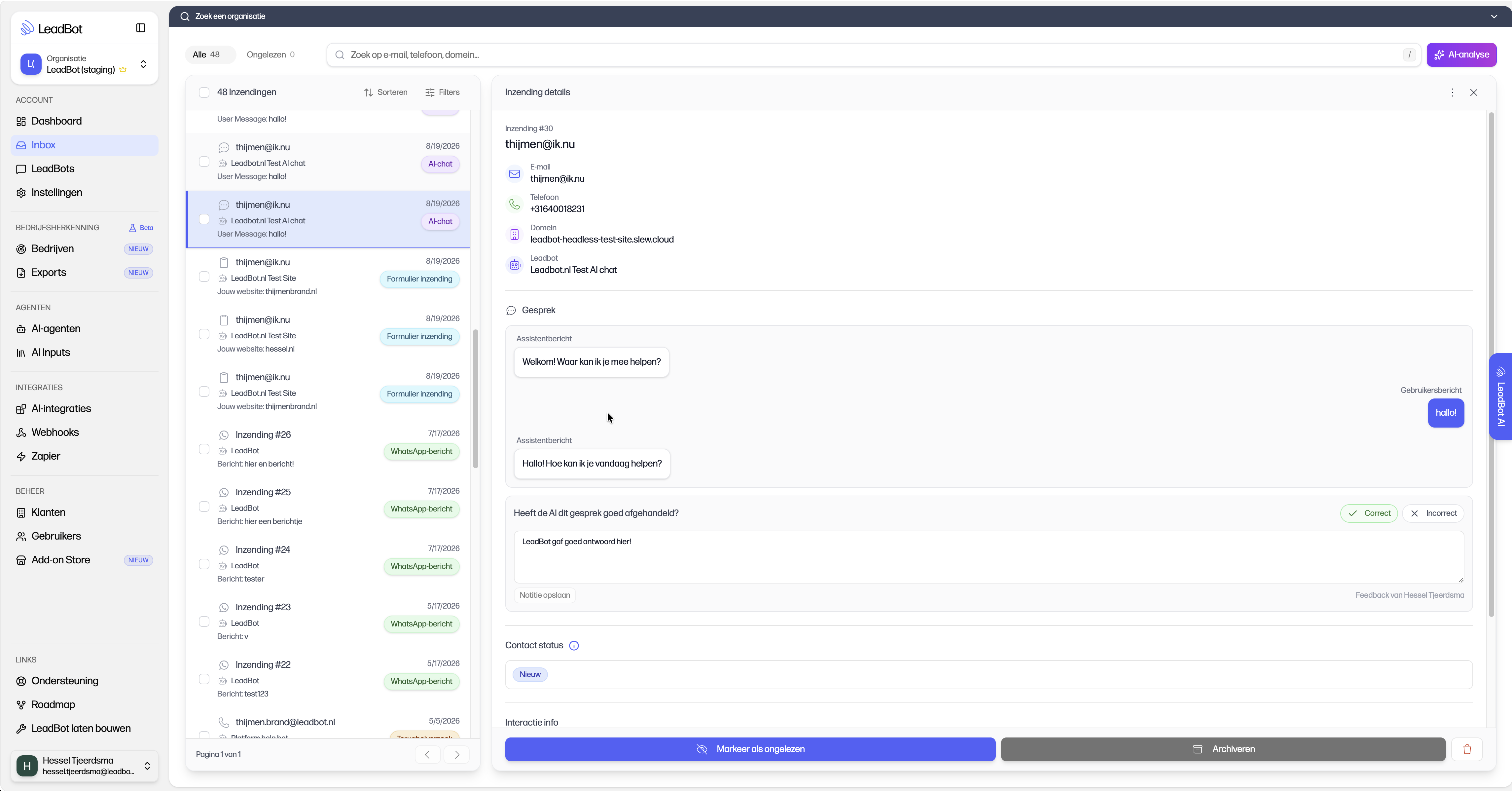Select the checkbox for Inzending #25
The width and height of the screenshot is (1512, 791).
tap(204, 507)
